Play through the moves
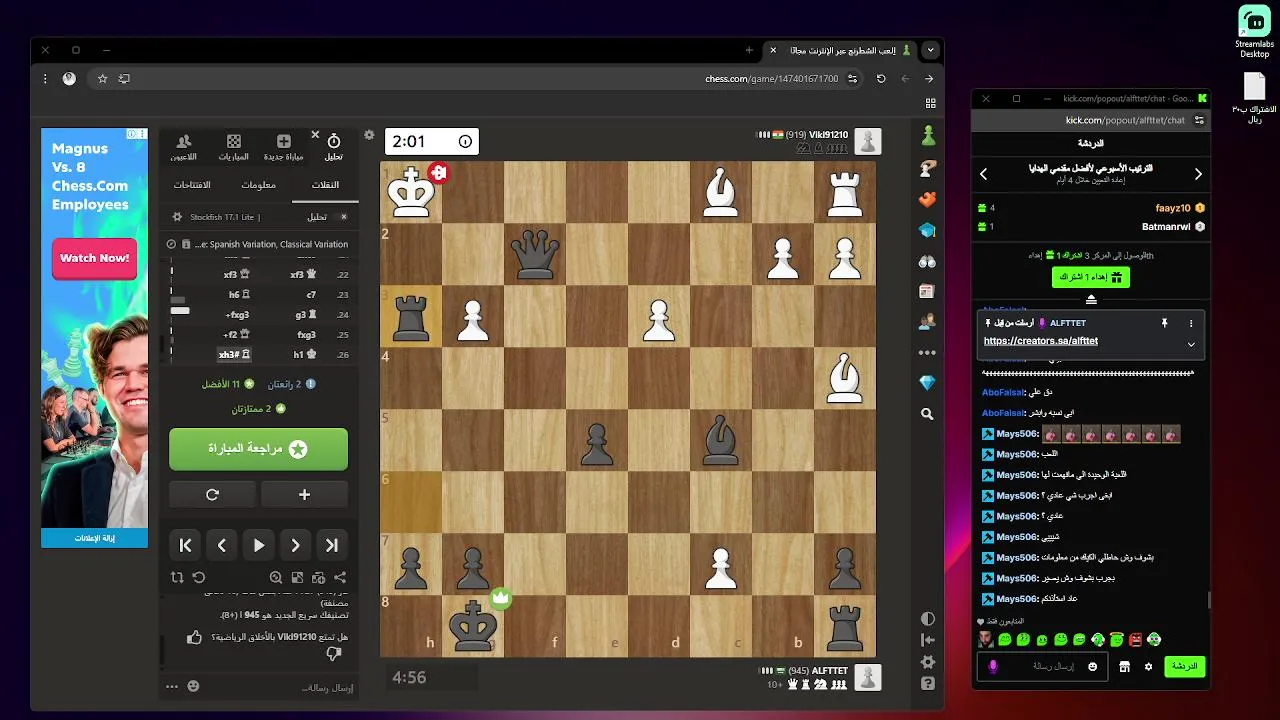The width and height of the screenshot is (1280, 720). (259, 545)
